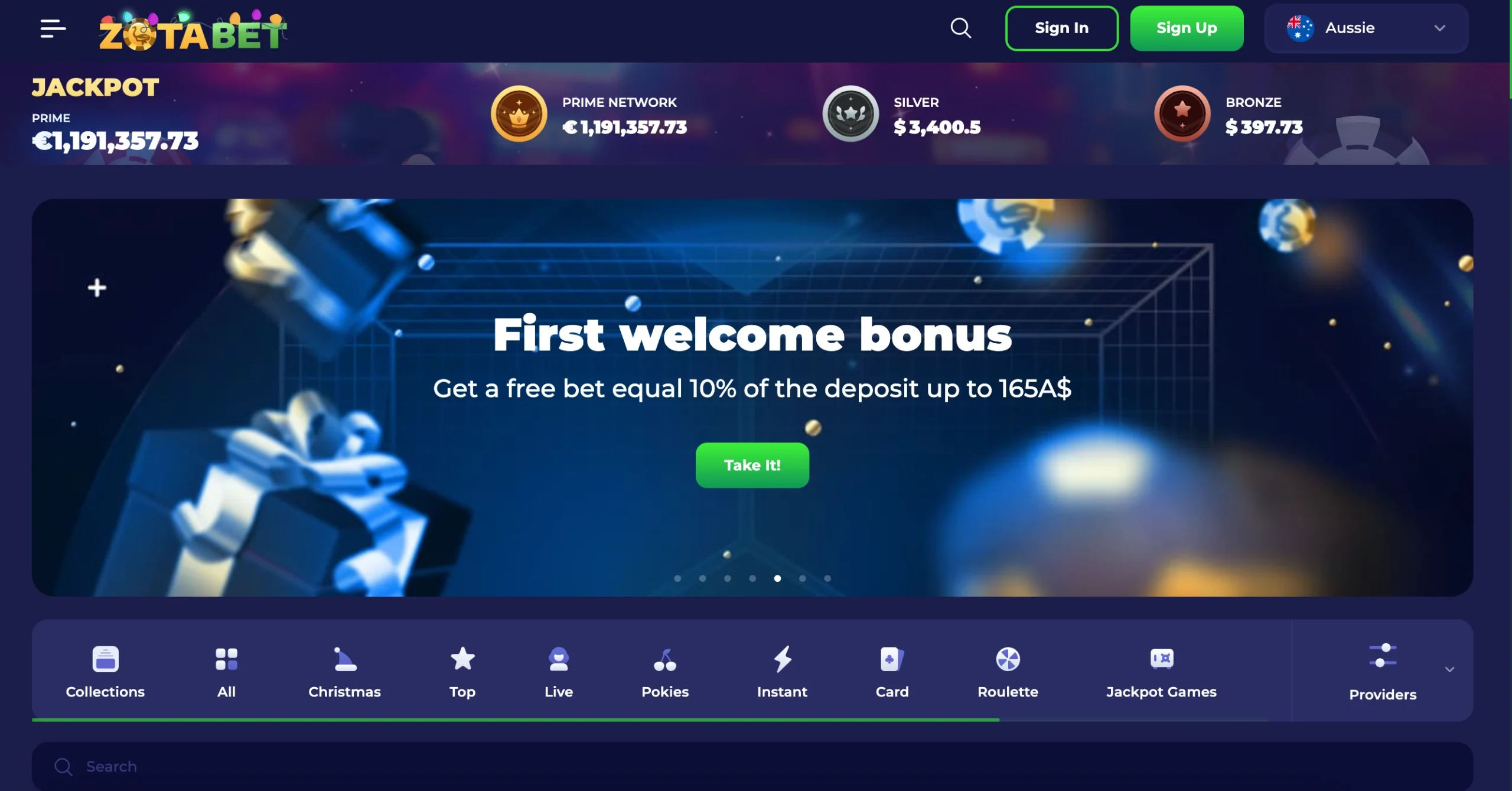This screenshot has width=1512, height=791.
Task: Open the Collections category icon
Action: pyautogui.click(x=105, y=659)
